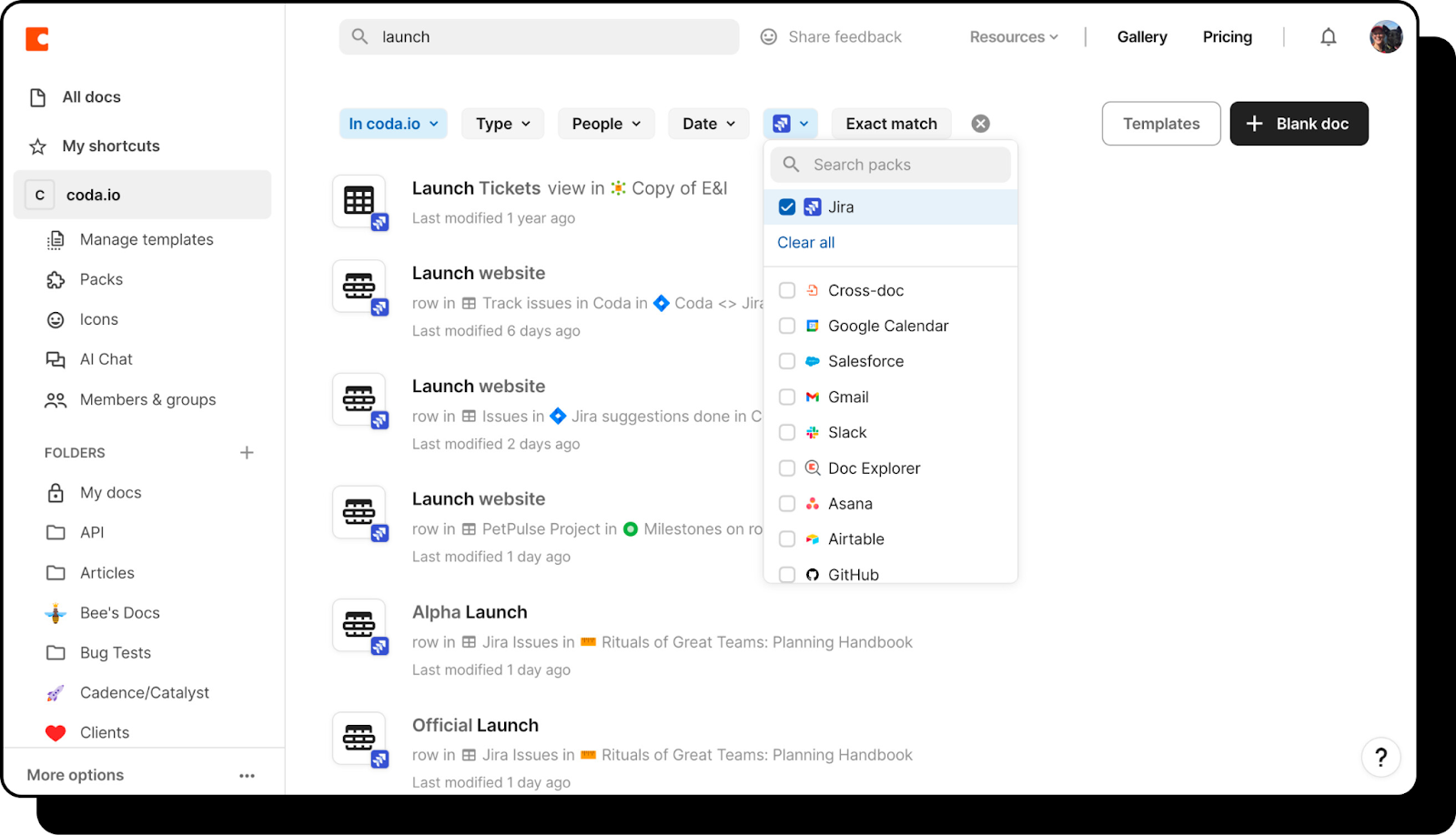Screen dimensions: 1456x835
Task: Check the Airtable checkbox
Action: [787, 539]
